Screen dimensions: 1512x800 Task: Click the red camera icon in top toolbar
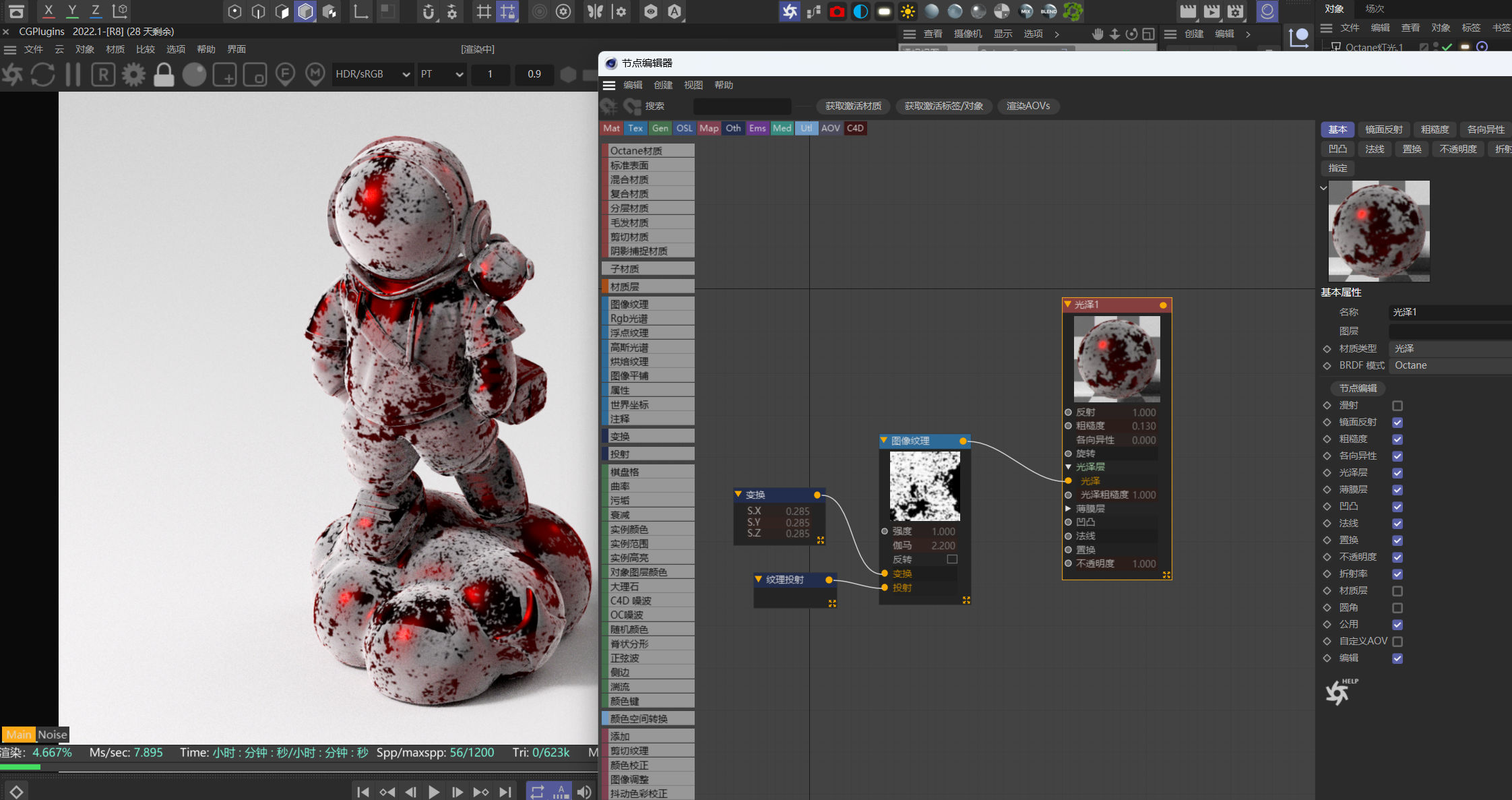[x=837, y=11]
